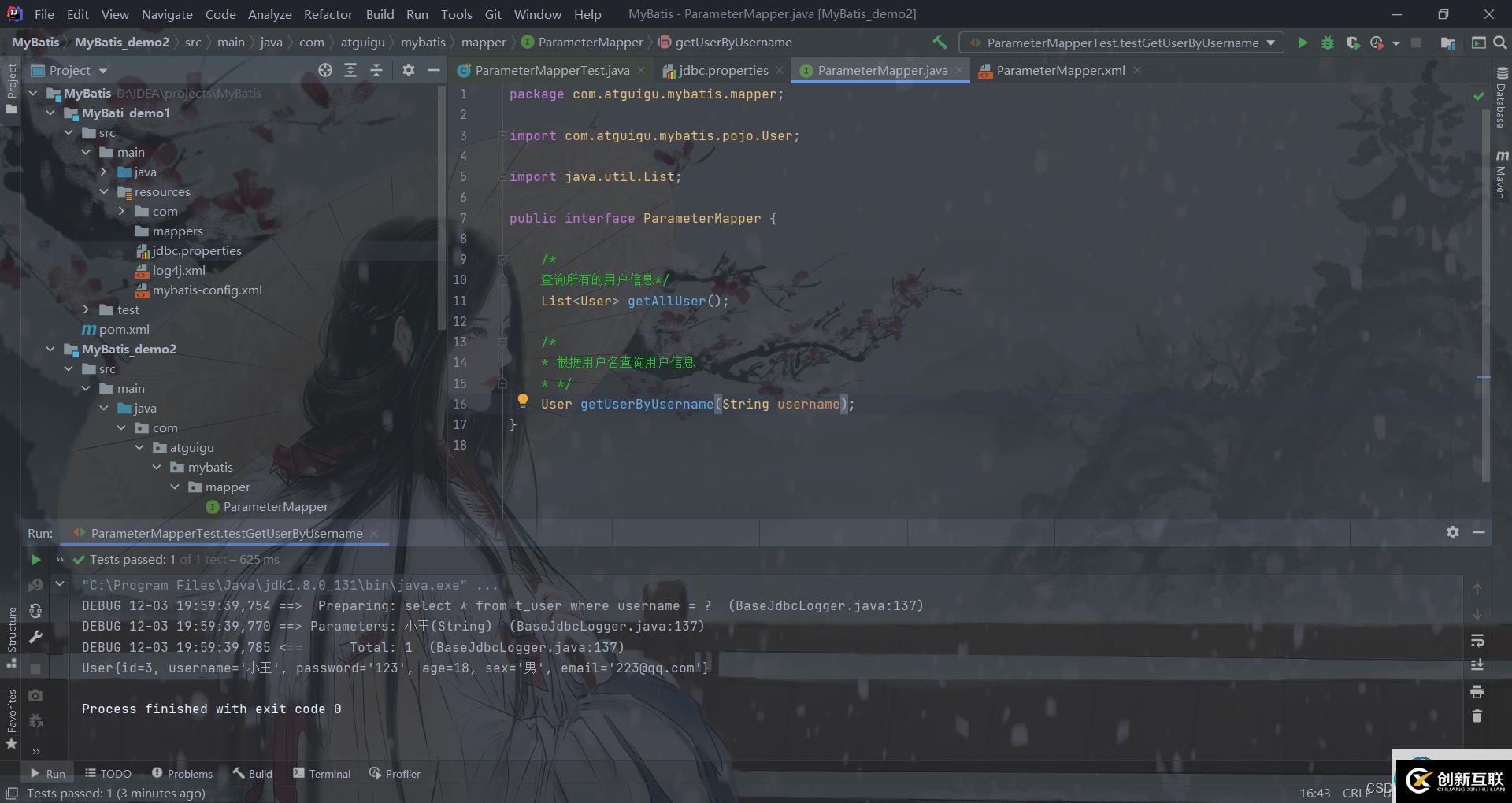The image size is (1512, 803).
Task: Open Build tool window at bottom
Action: [x=252, y=774]
